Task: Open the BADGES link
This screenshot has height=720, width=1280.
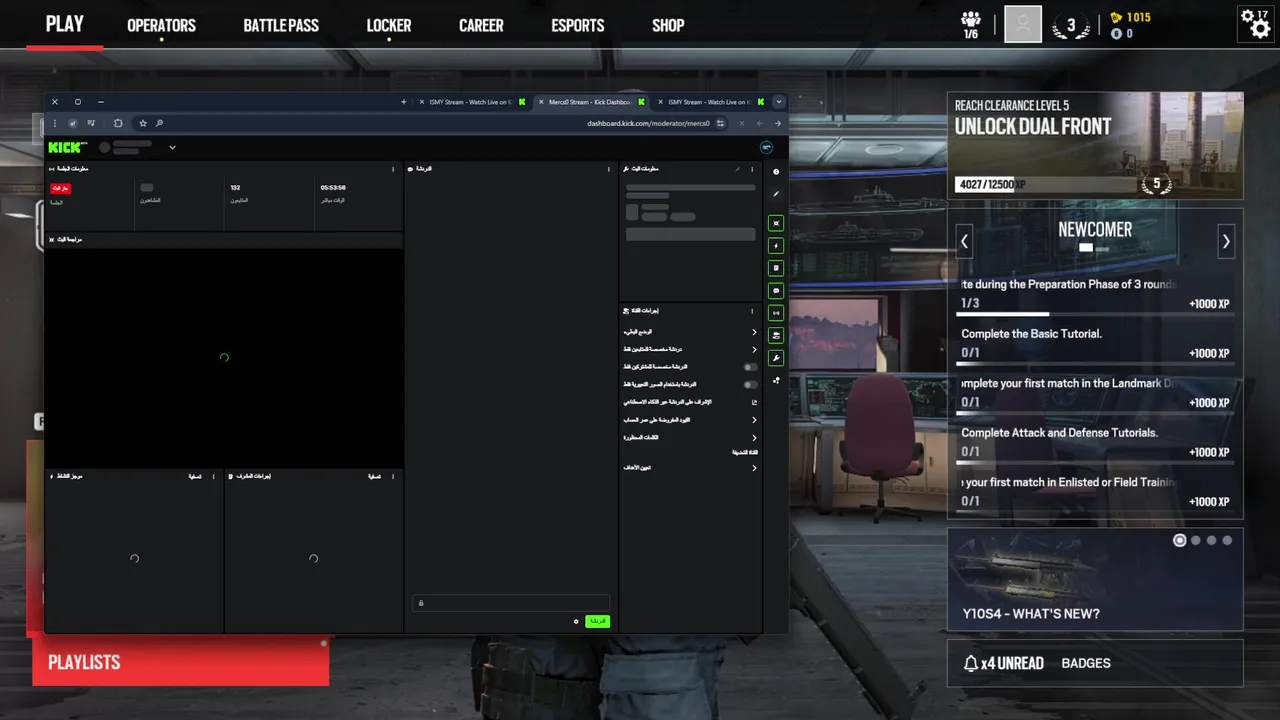Action: pos(1086,663)
